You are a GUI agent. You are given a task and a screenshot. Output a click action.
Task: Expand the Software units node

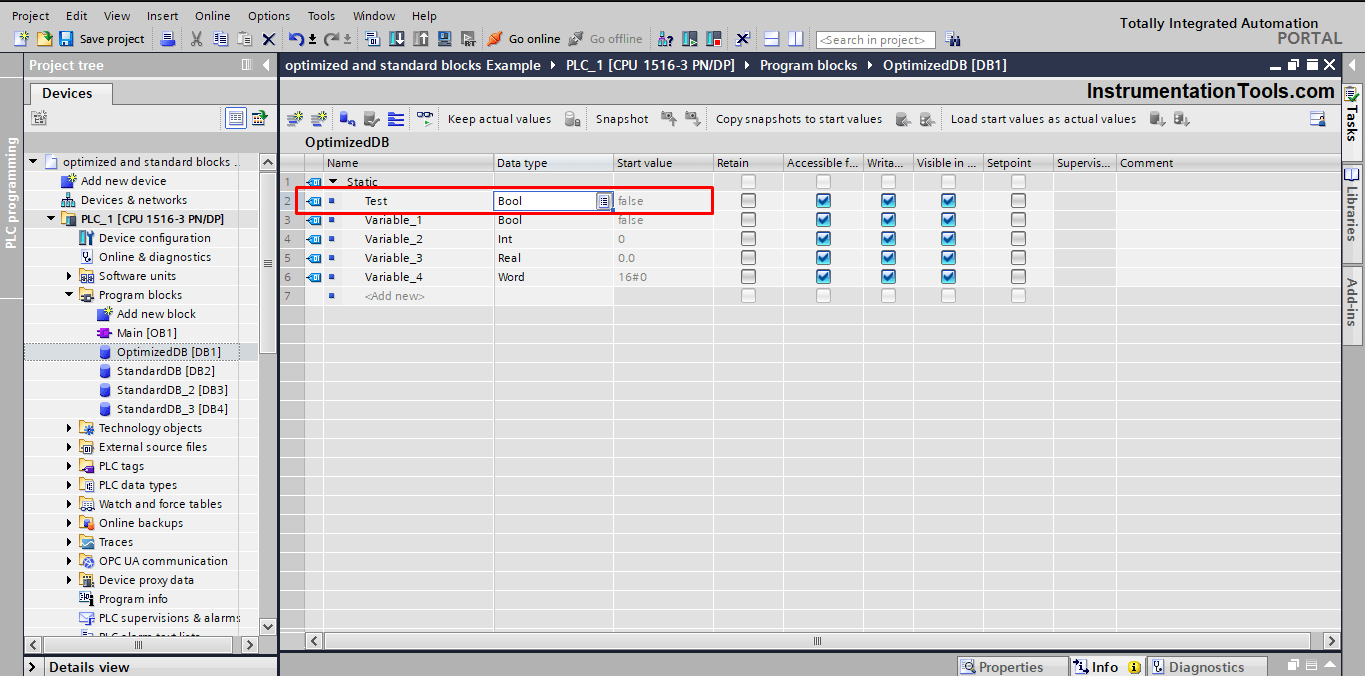(x=70, y=276)
